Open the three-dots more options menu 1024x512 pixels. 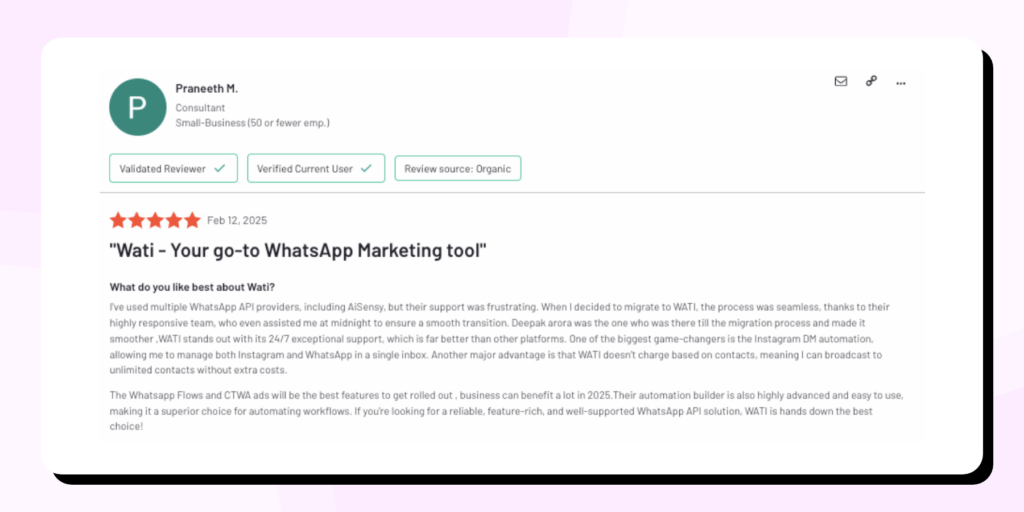point(901,83)
